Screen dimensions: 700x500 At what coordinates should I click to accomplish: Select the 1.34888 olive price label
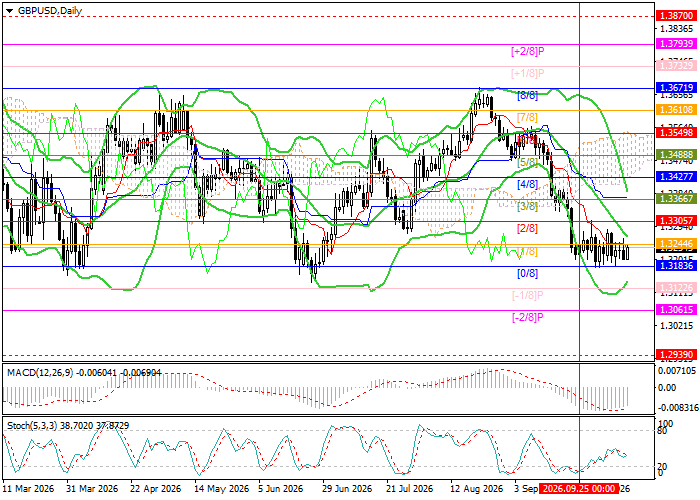pos(676,155)
